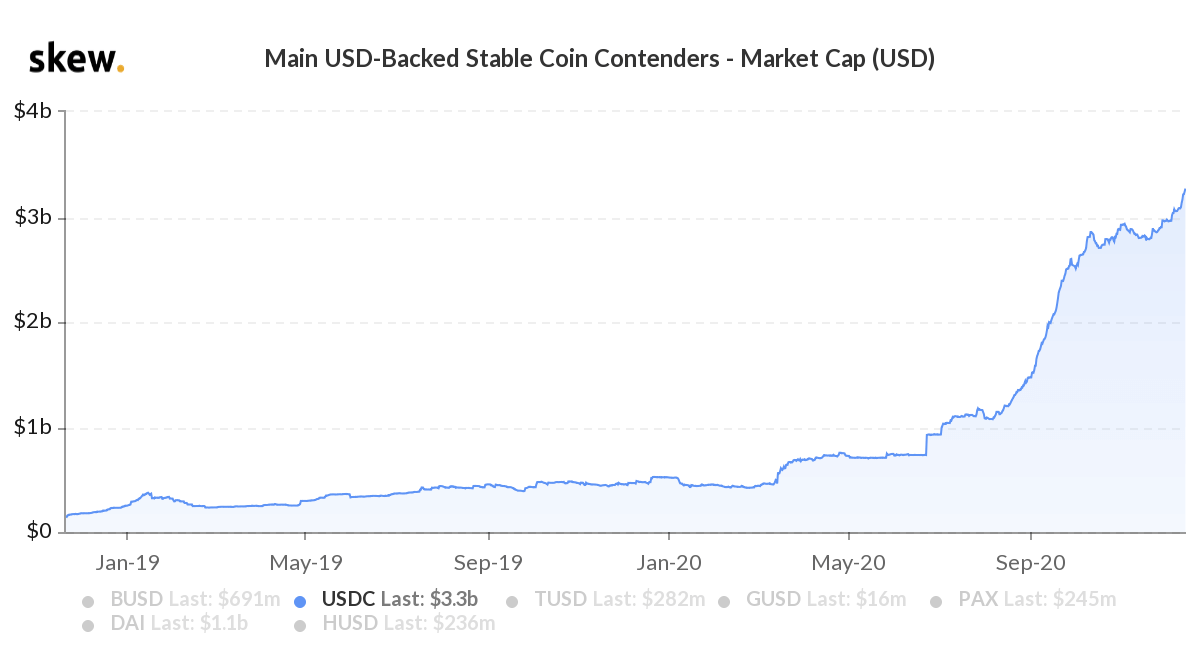Toggle the blue USDC legend dot

300,602
